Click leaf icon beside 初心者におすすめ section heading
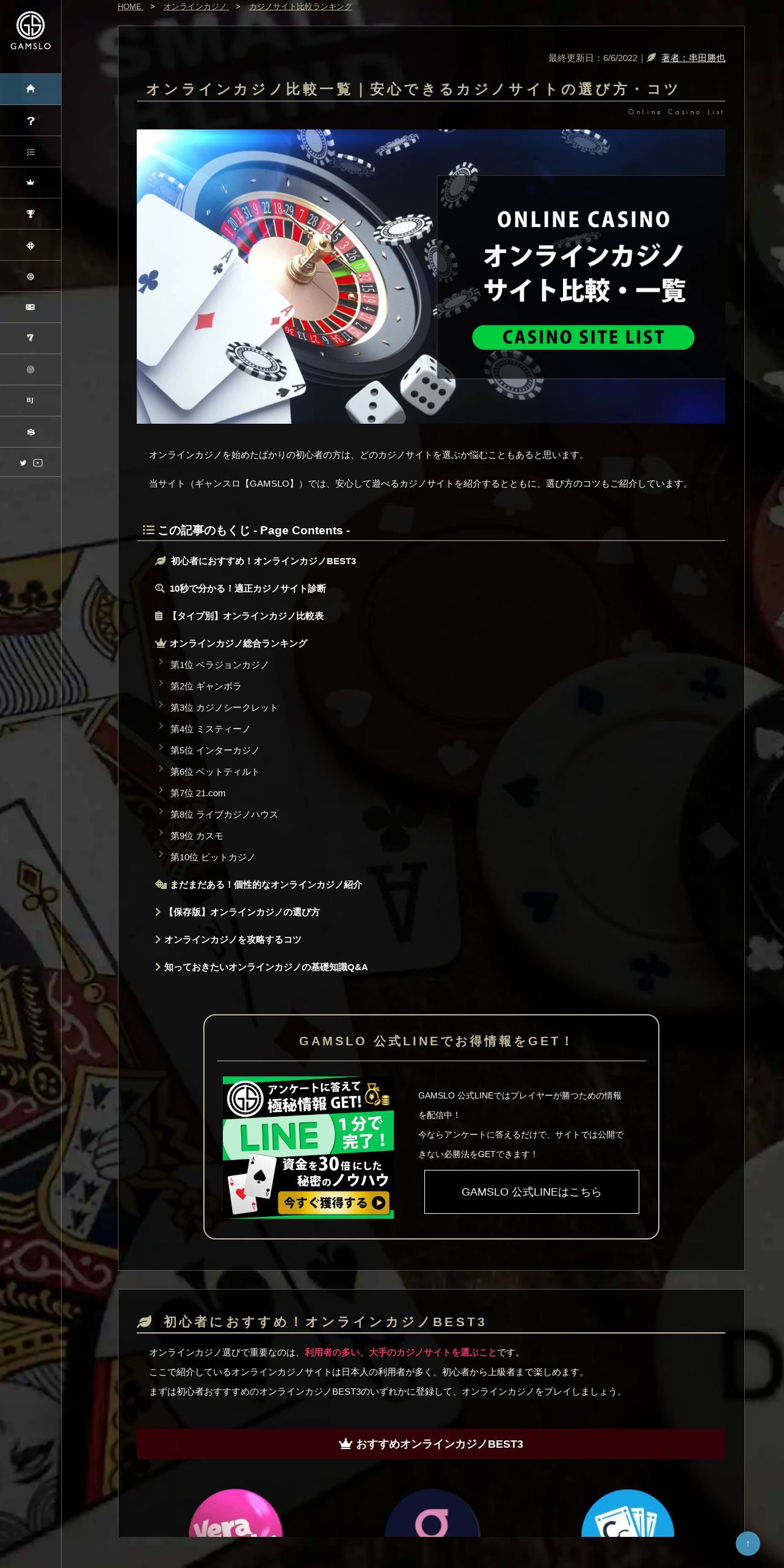Image resolution: width=784 pixels, height=1568 pixels. 145,1321
